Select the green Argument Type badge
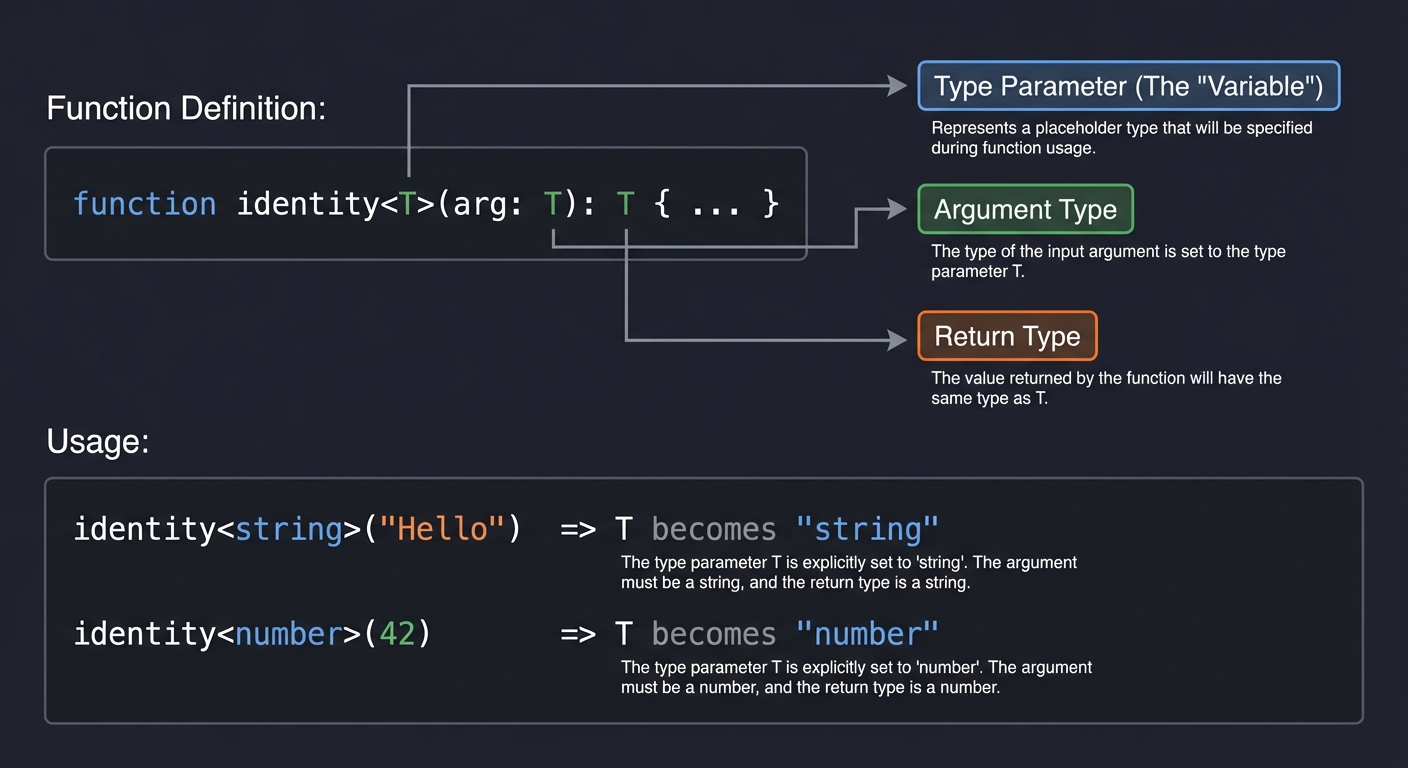The width and height of the screenshot is (1408, 768). pos(1025,209)
